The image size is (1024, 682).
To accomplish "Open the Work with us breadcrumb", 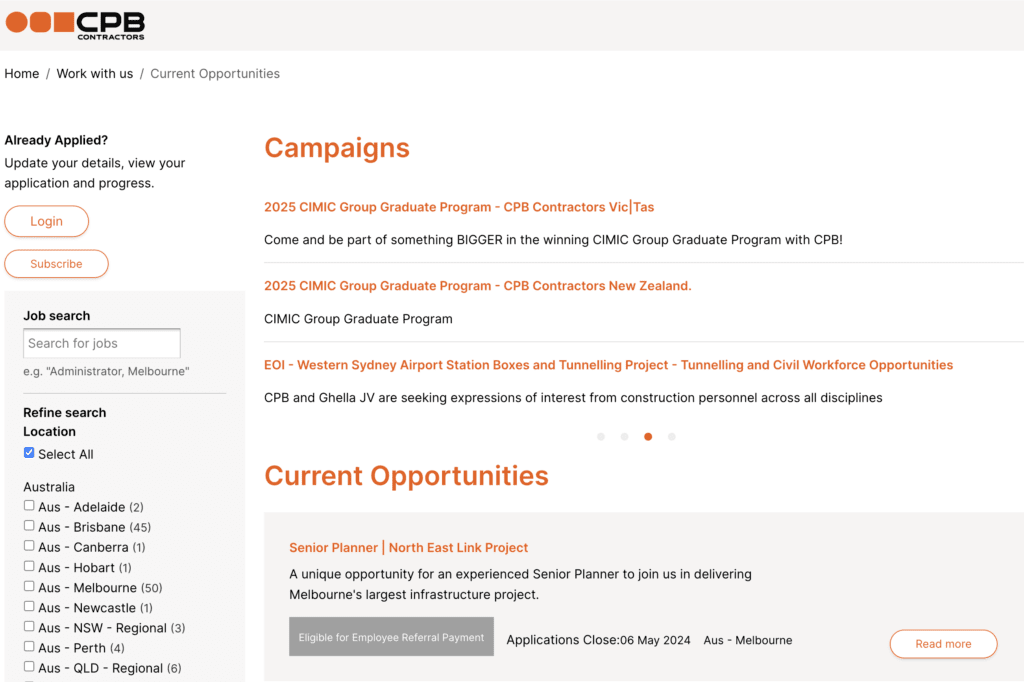I will pos(95,74).
